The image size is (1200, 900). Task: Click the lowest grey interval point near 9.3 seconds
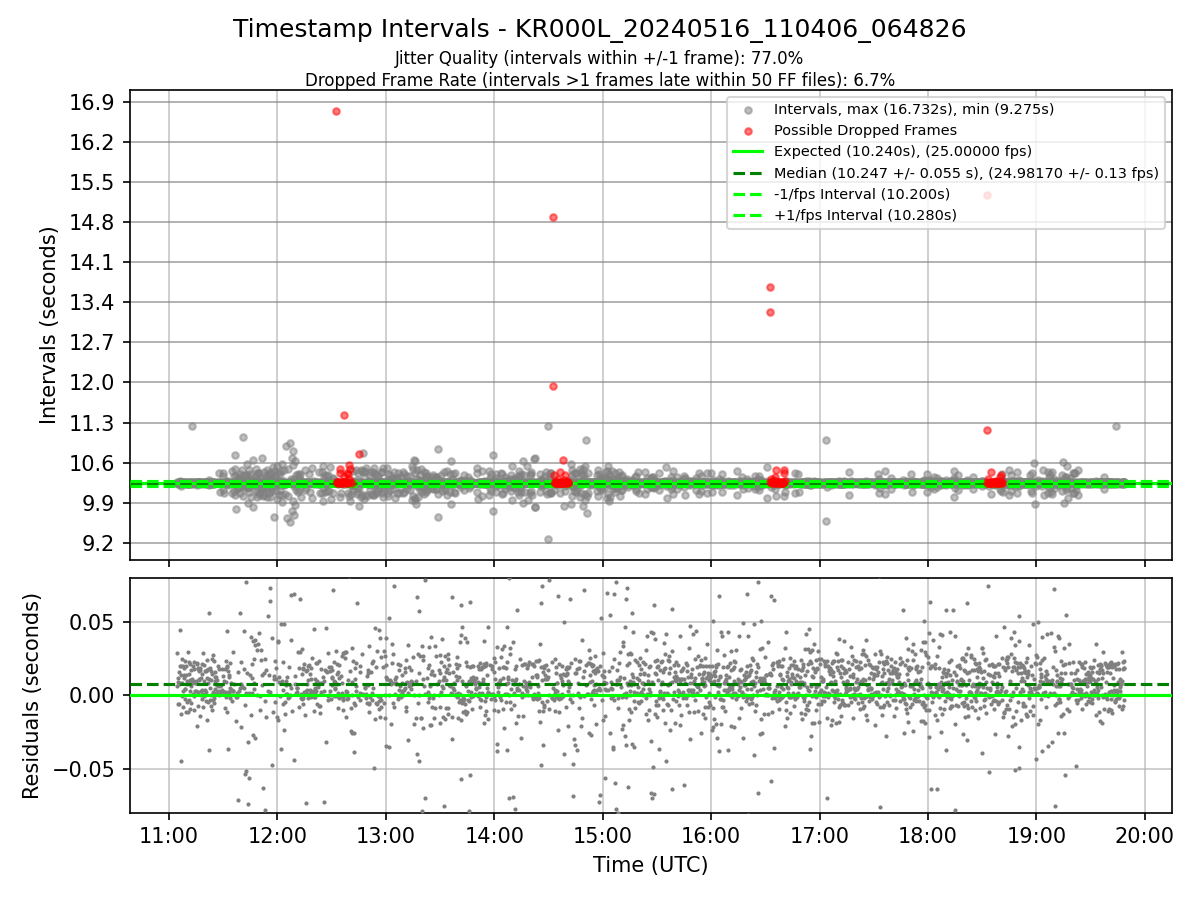[x=548, y=539]
